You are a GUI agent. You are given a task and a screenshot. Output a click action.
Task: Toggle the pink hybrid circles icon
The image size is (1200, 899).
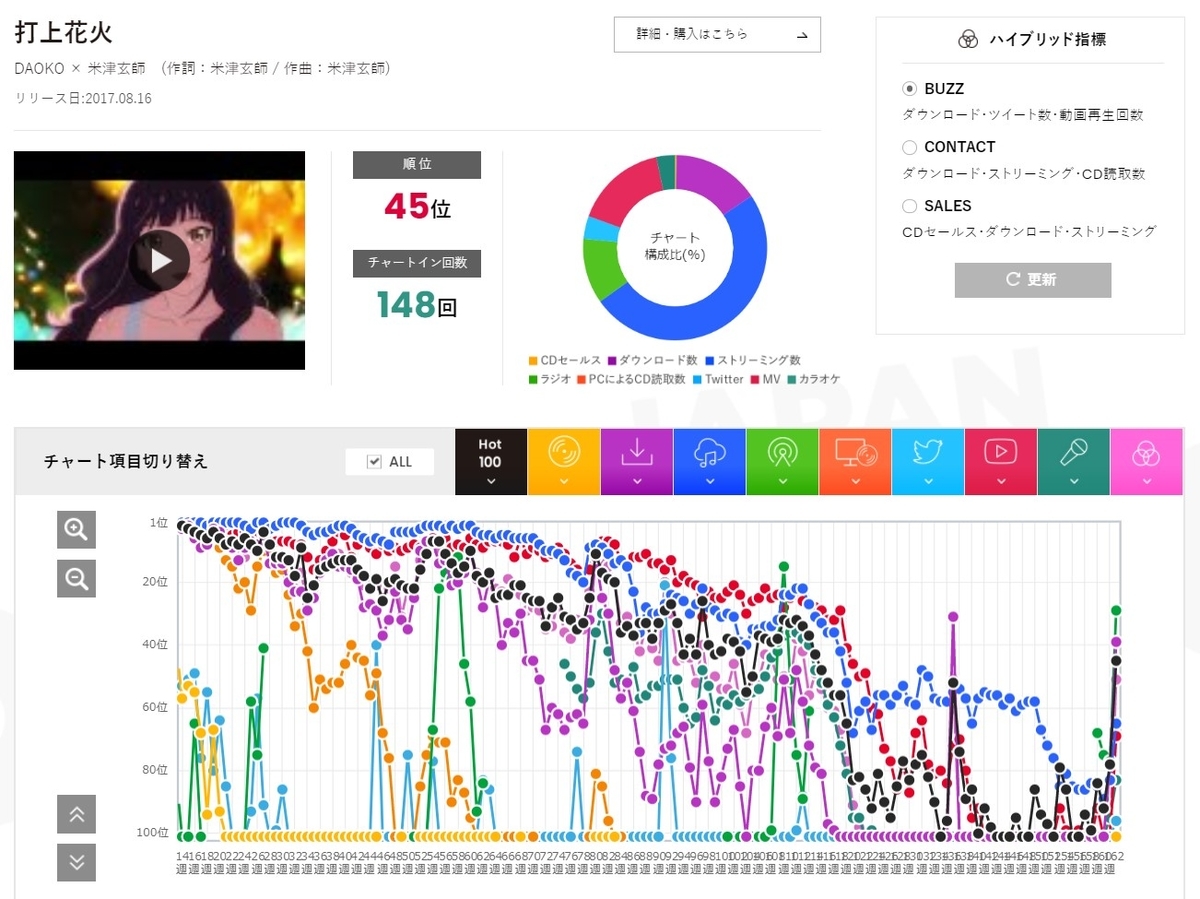click(x=1146, y=462)
